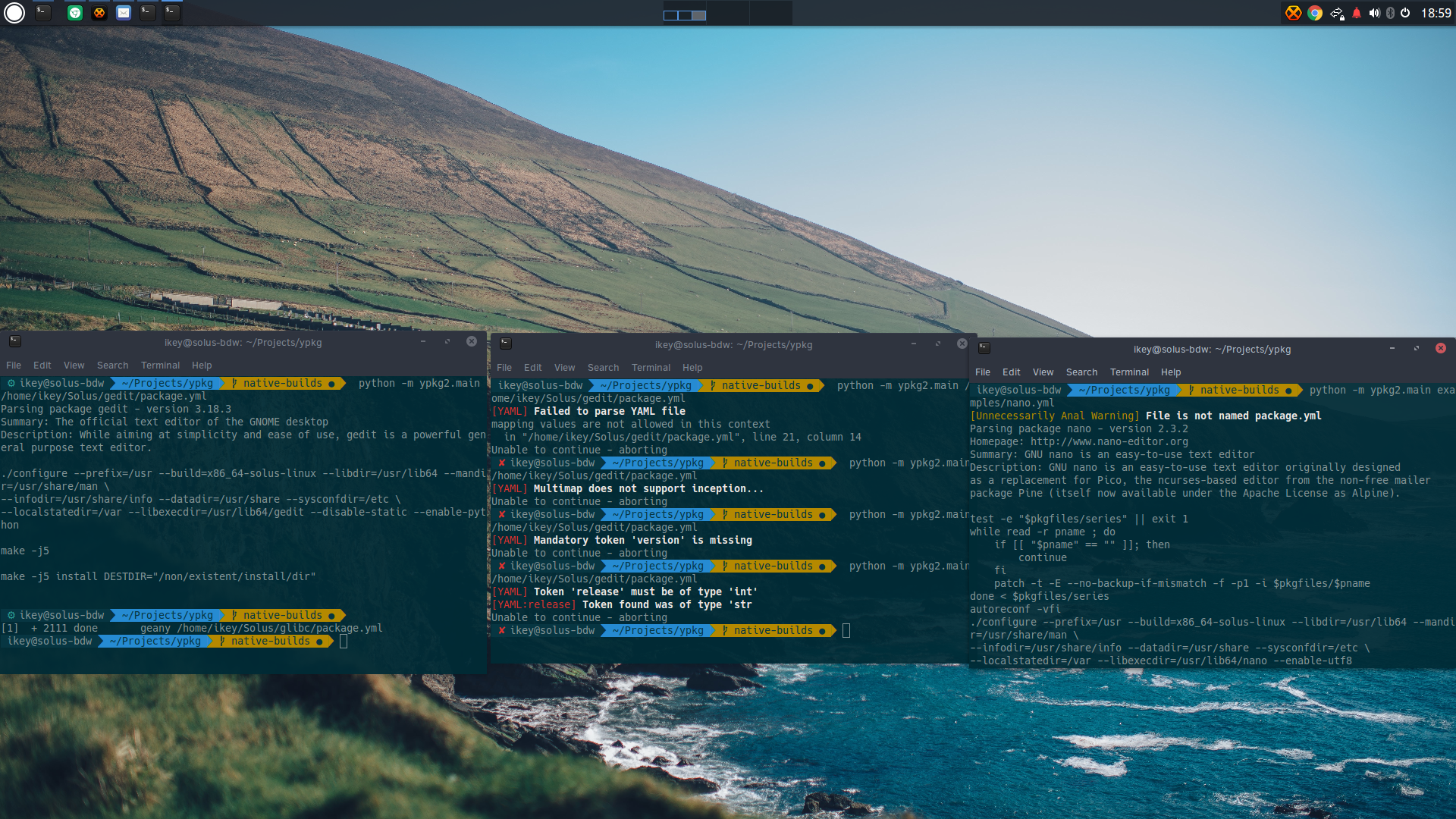This screenshot has height=819, width=1456.
Task: Click the volume speaker tray icon
Action: coord(1374,13)
